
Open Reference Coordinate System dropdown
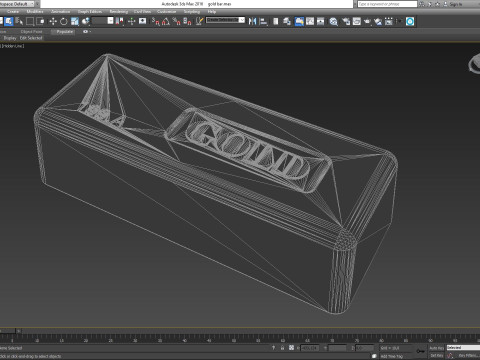coord(103,21)
